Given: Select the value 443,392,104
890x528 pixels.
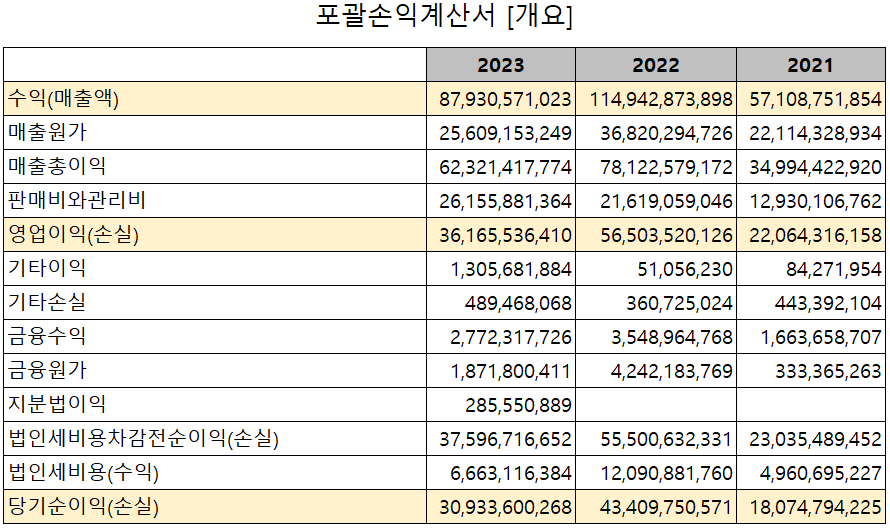Looking at the screenshot, I should pyautogui.click(x=828, y=303).
